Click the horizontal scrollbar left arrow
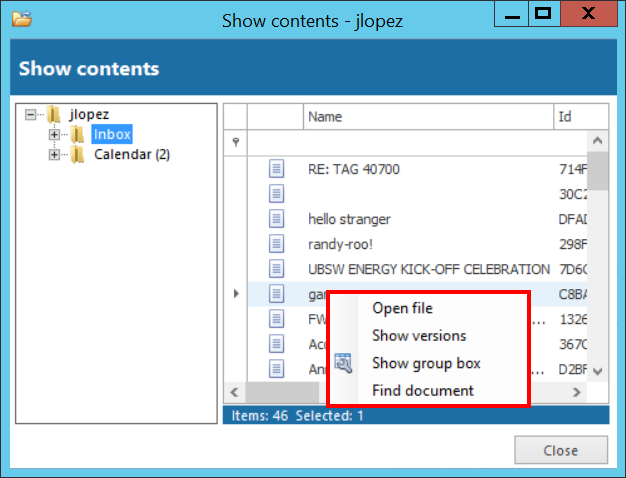The height and width of the screenshot is (478, 626). coord(234,392)
